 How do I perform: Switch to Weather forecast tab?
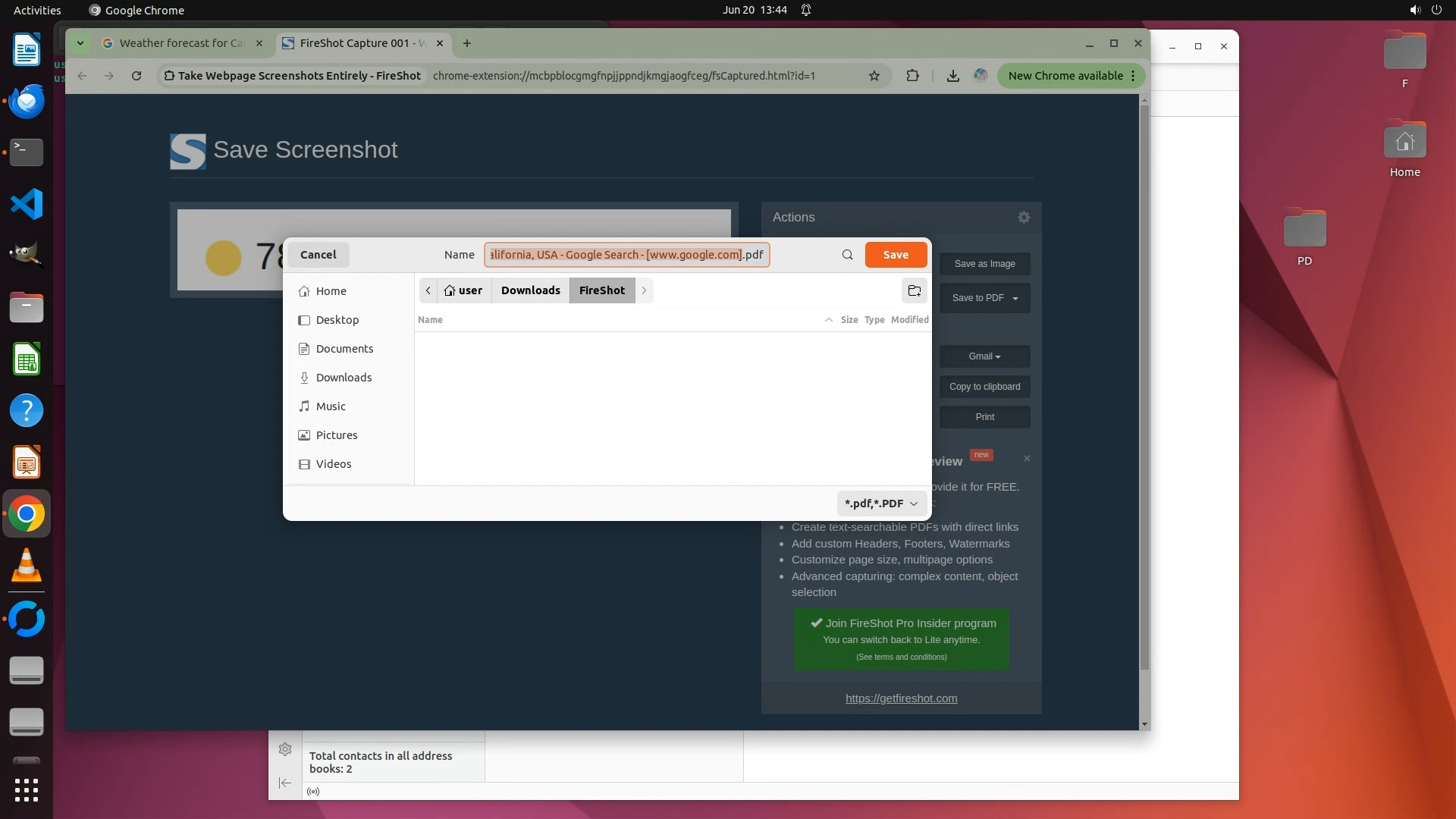point(182,43)
